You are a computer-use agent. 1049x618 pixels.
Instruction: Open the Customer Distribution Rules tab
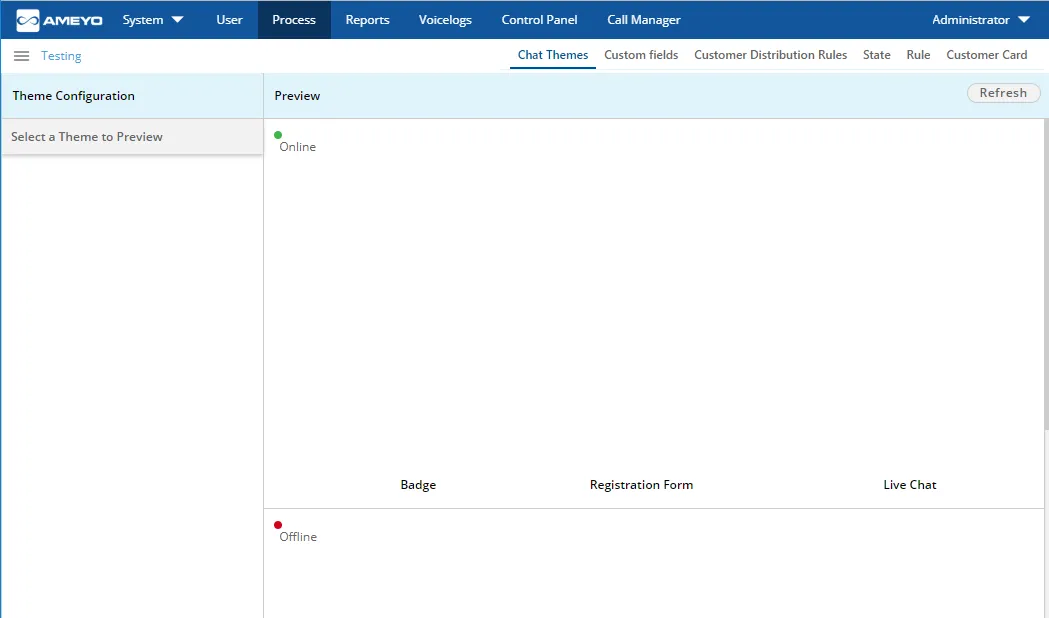pos(770,55)
